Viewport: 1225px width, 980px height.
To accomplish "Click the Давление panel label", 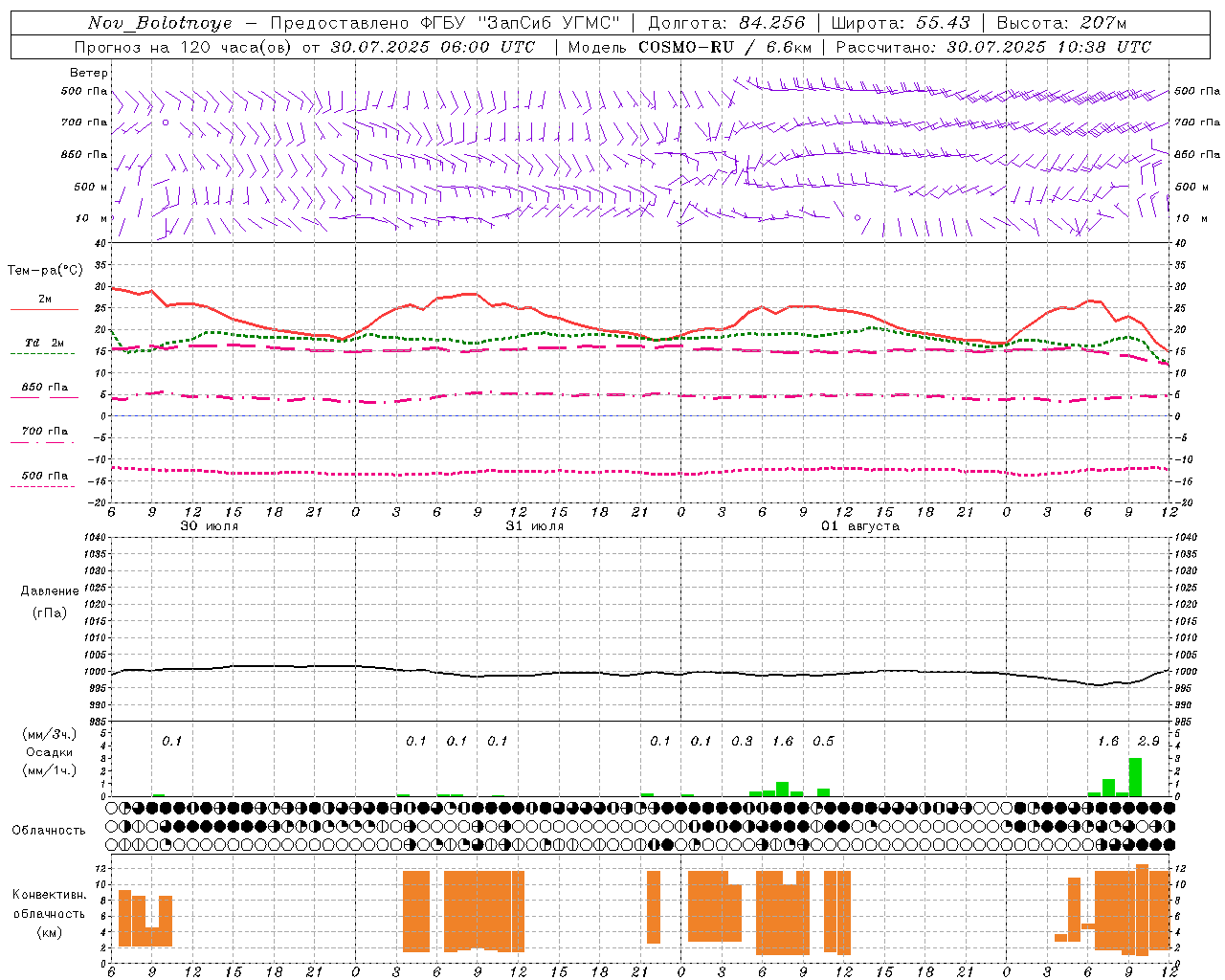I will (50, 591).
